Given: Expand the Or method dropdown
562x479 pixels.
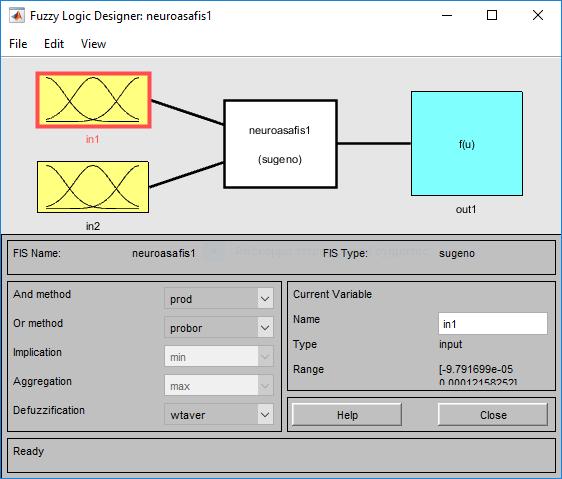Looking at the screenshot, I should [x=219, y=327].
